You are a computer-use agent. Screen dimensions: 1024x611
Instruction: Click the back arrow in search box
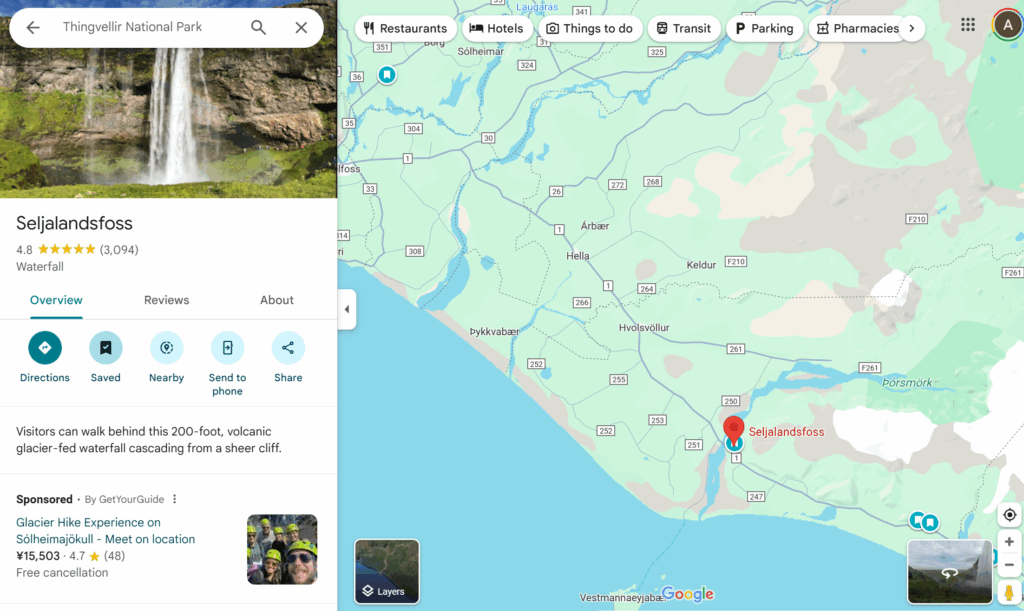[33, 27]
